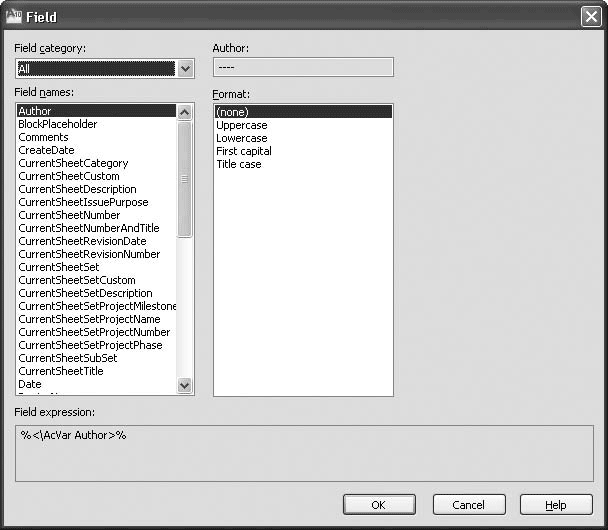Open the Field category dropdown arrow
The width and height of the screenshot is (608, 530).
[x=185, y=69]
